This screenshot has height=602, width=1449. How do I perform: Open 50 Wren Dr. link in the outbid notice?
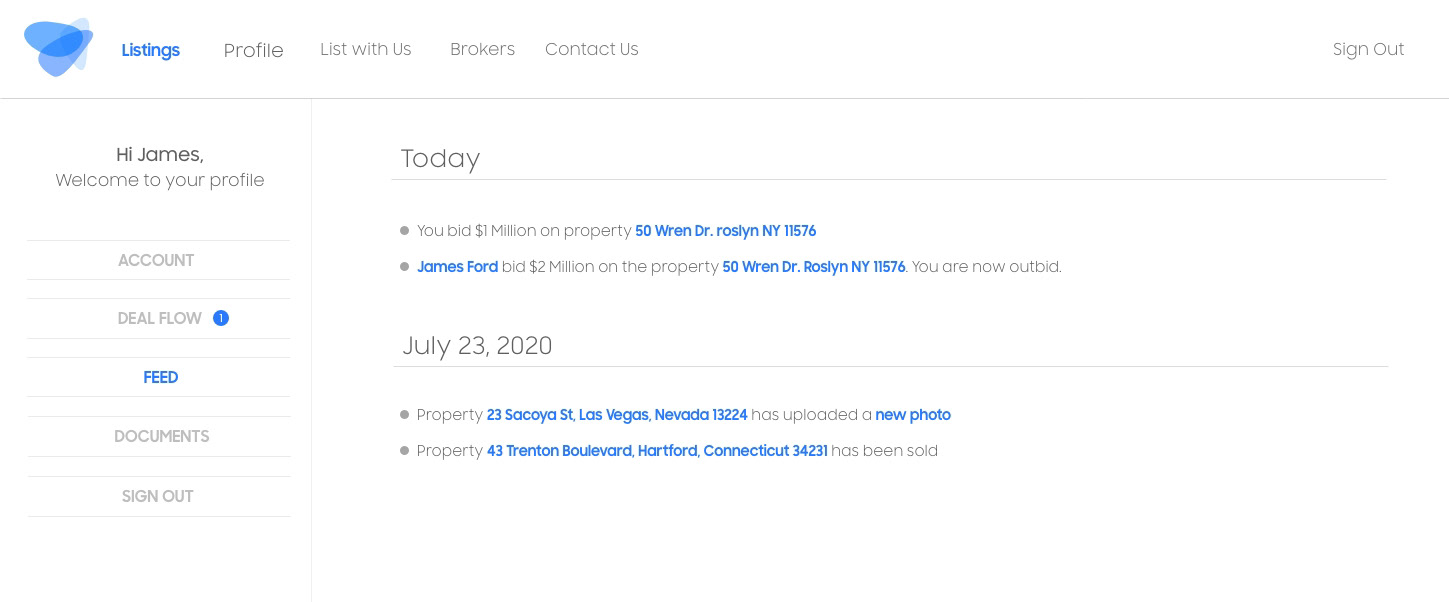(813, 267)
